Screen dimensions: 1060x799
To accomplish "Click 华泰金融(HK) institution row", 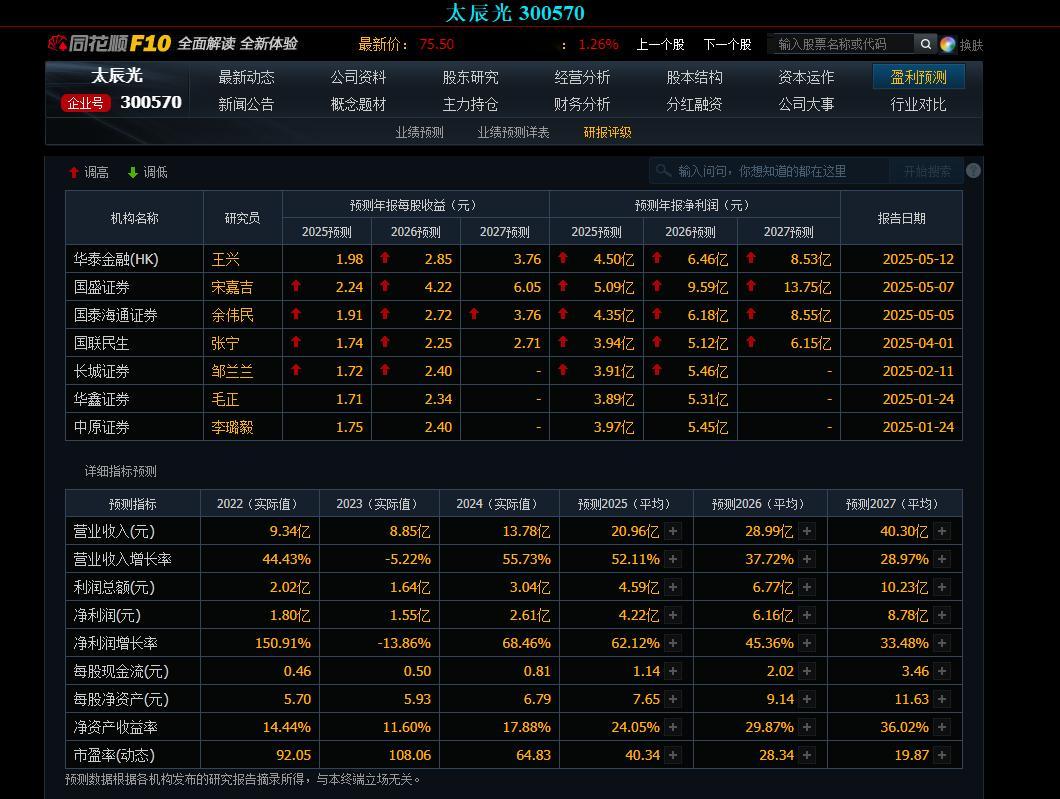I will pos(514,259).
